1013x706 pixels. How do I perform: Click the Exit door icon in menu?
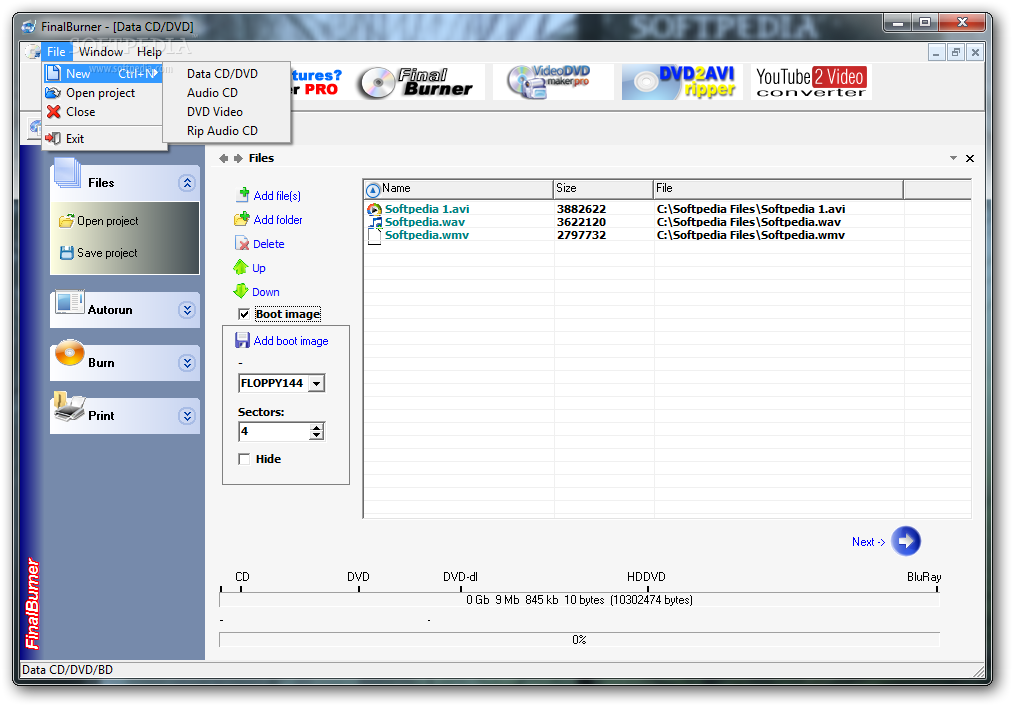point(53,138)
